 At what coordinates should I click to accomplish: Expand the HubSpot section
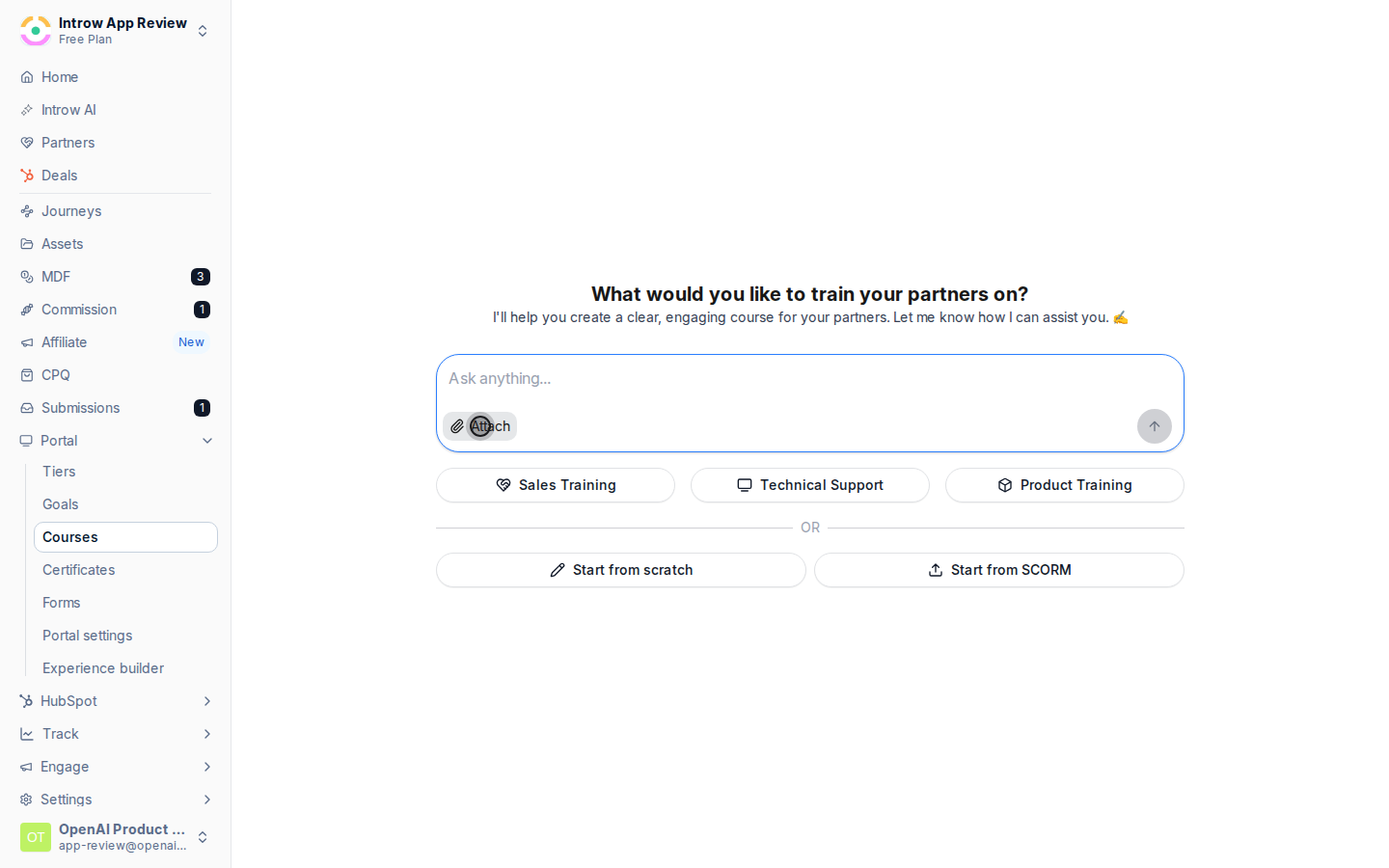[207, 701]
